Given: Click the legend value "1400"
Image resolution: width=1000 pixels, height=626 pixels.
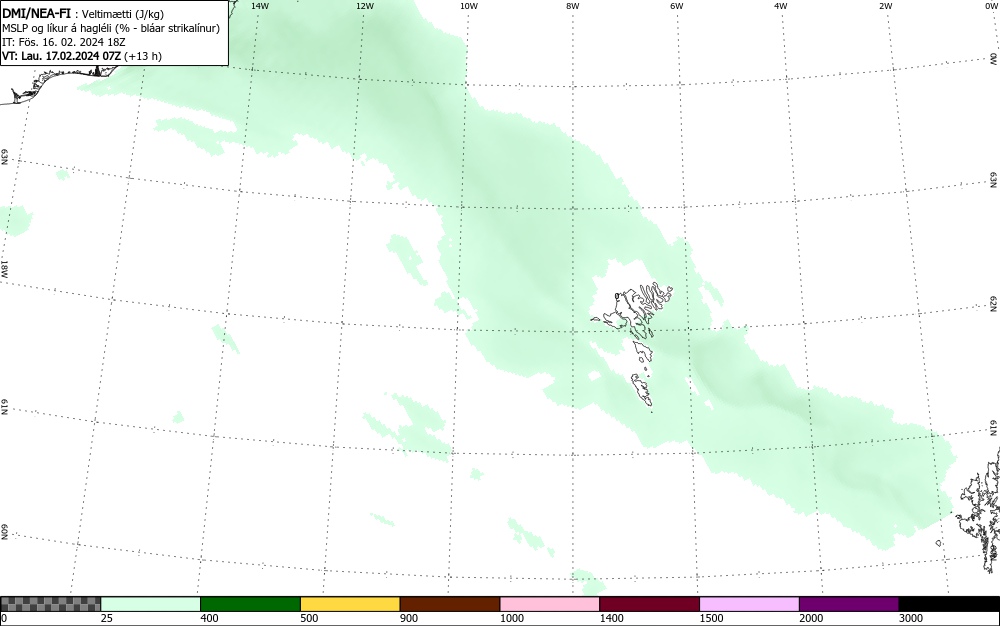Looking at the screenshot, I should point(611,618).
